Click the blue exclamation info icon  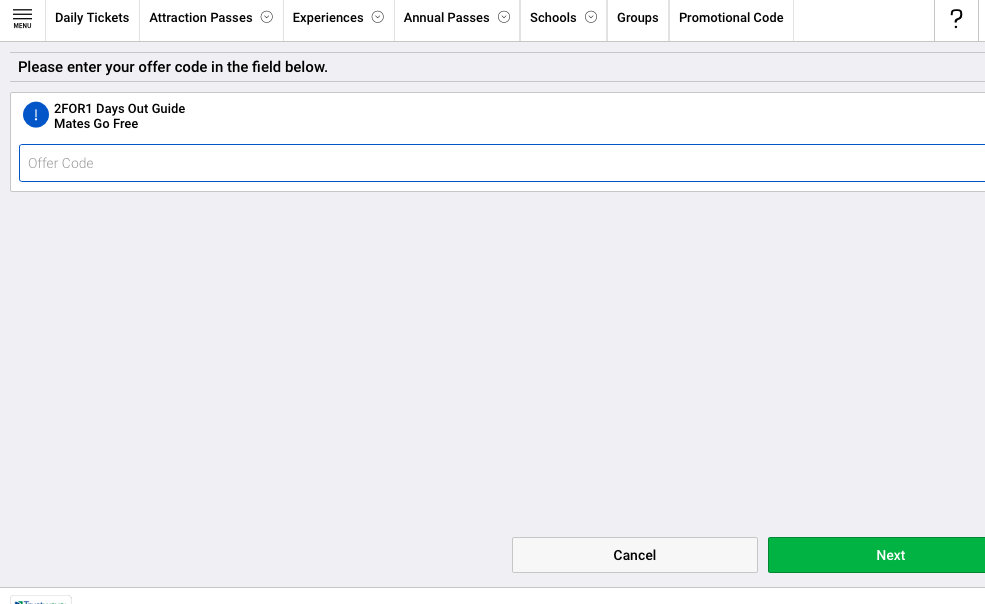coord(36,115)
